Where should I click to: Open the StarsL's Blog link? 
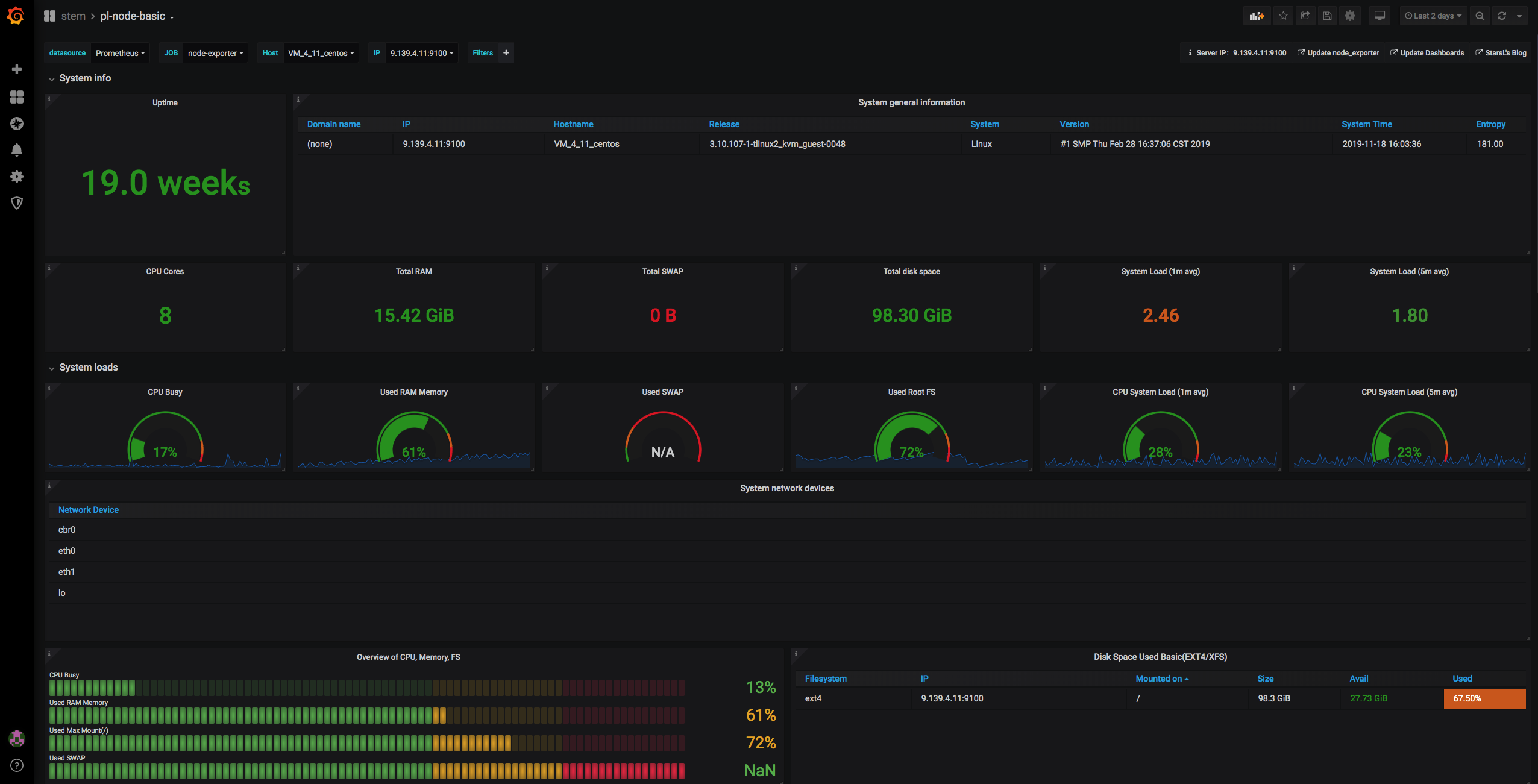click(x=1505, y=53)
